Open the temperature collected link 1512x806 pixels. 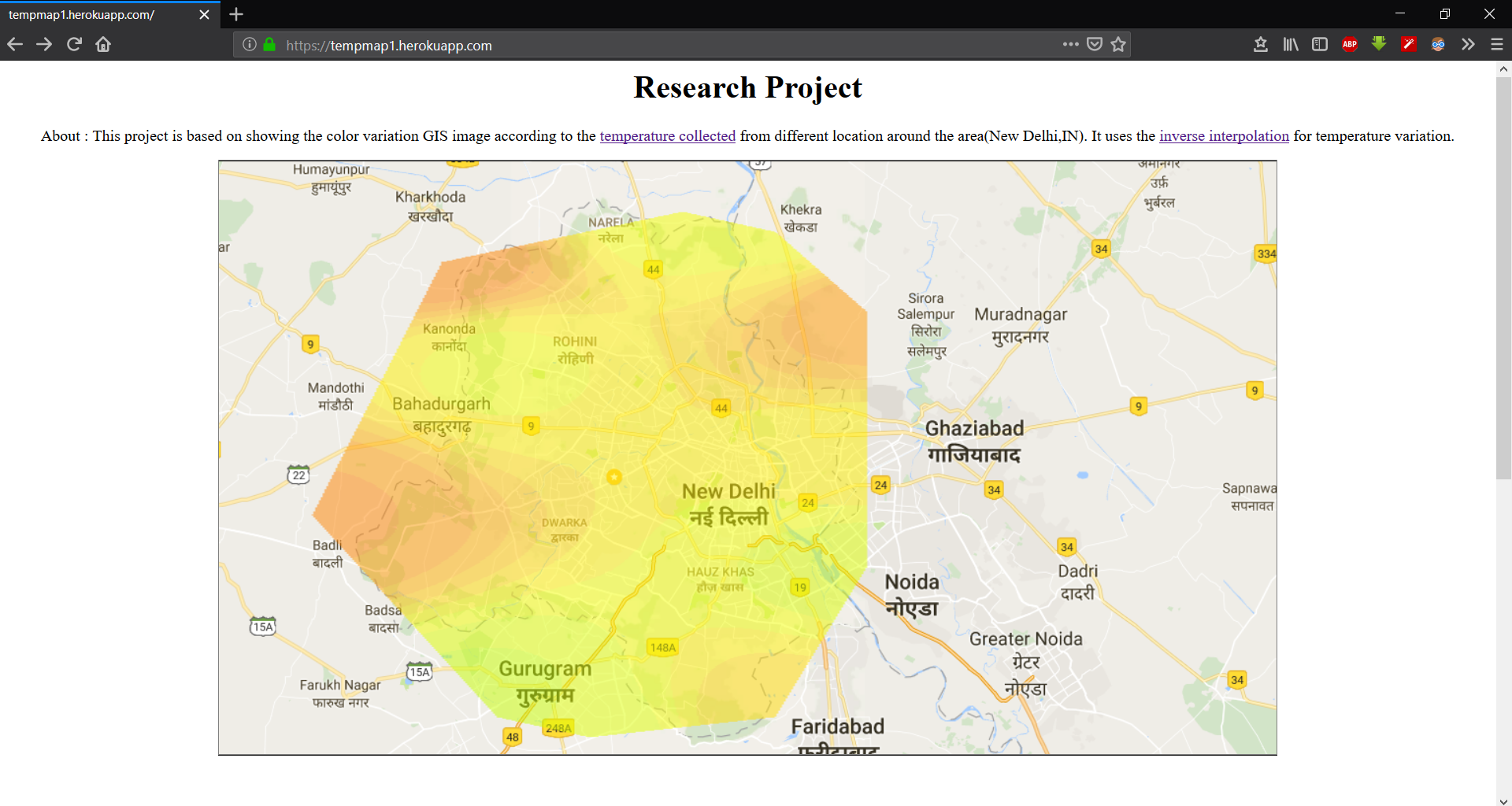tap(668, 136)
